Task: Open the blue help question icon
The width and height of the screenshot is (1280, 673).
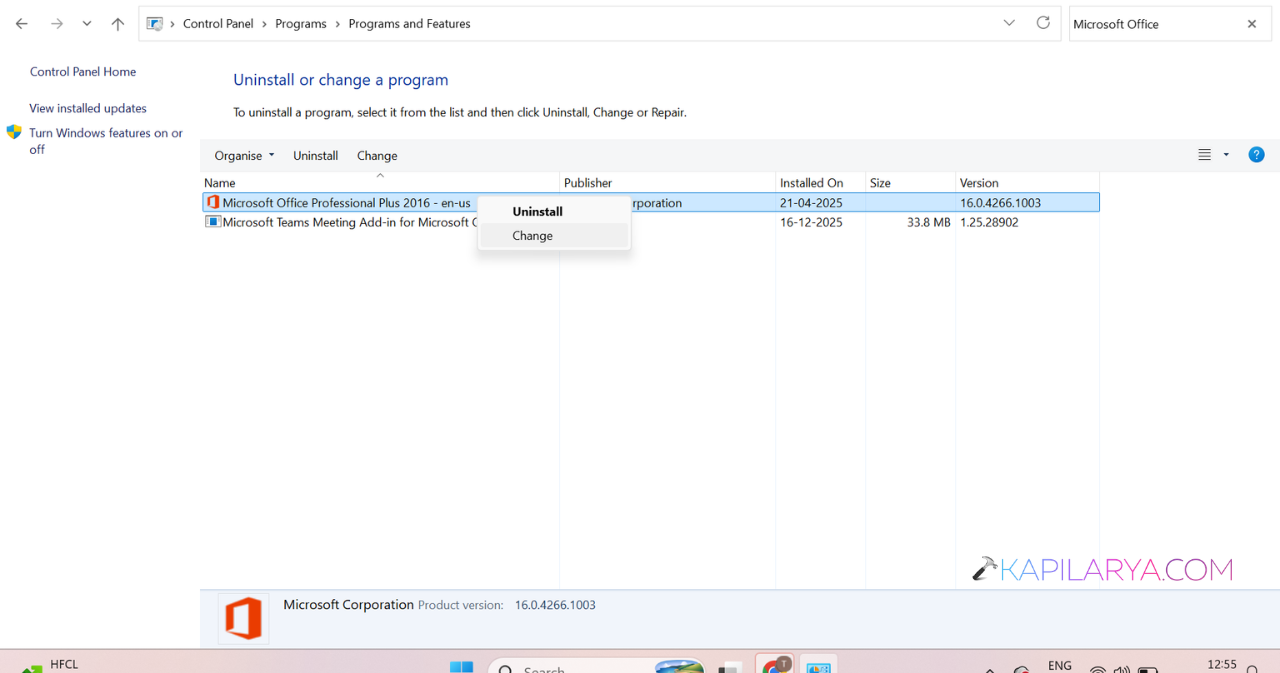Action: point(1257,155)
